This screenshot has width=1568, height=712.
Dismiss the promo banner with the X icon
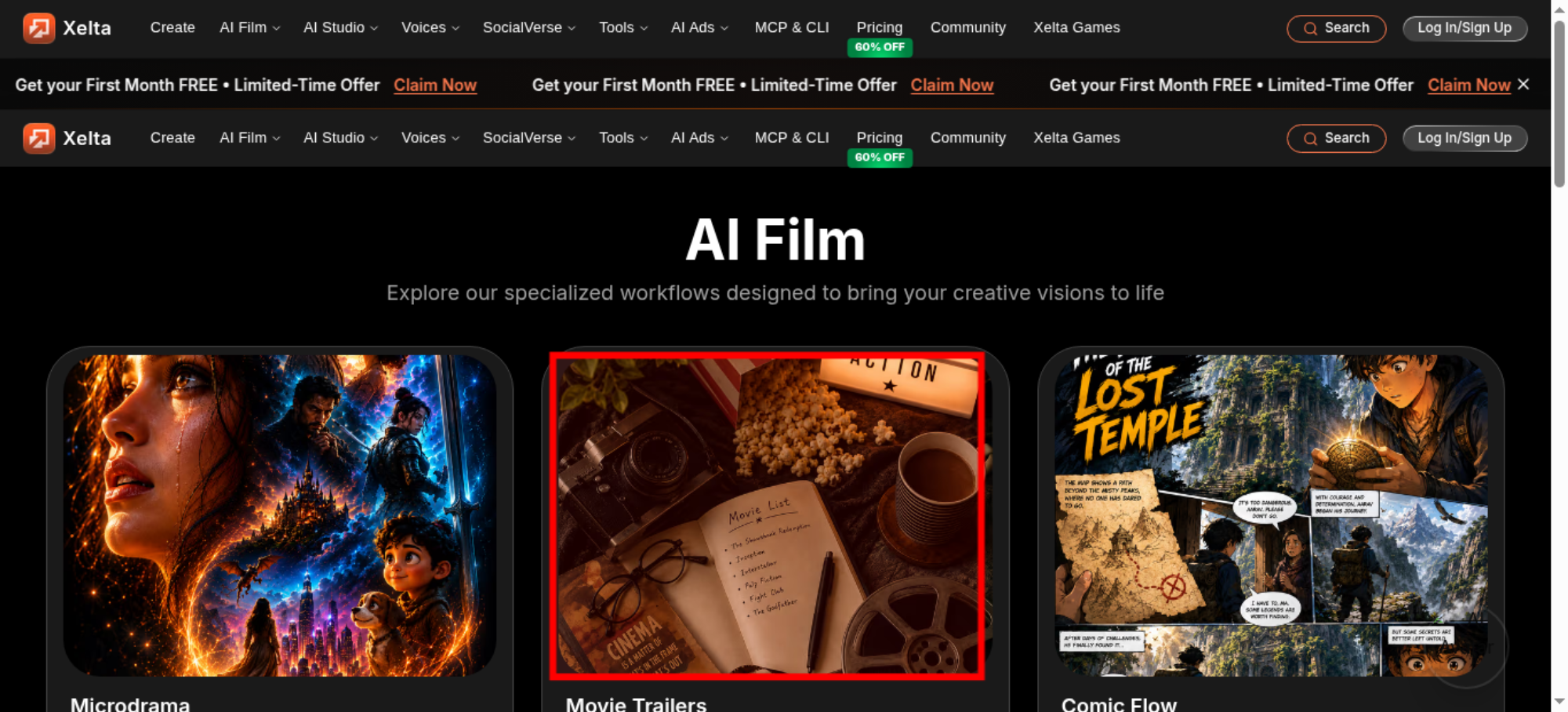(x=1523, y=84)
